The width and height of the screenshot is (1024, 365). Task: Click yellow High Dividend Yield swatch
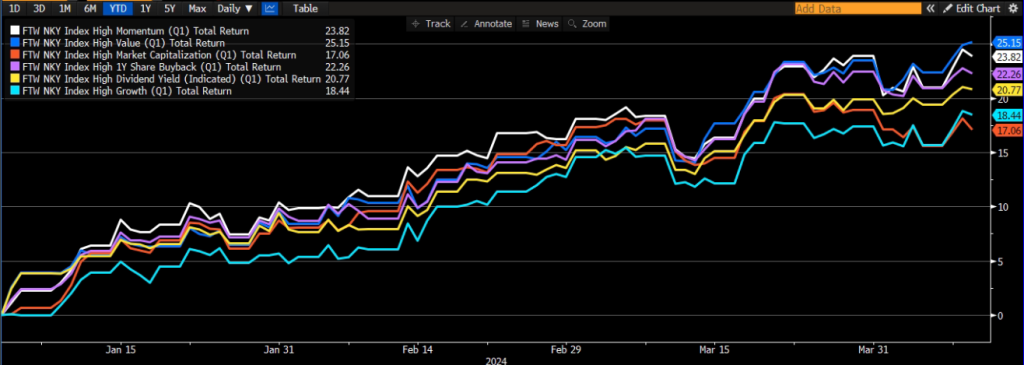[x=16, y=79]
